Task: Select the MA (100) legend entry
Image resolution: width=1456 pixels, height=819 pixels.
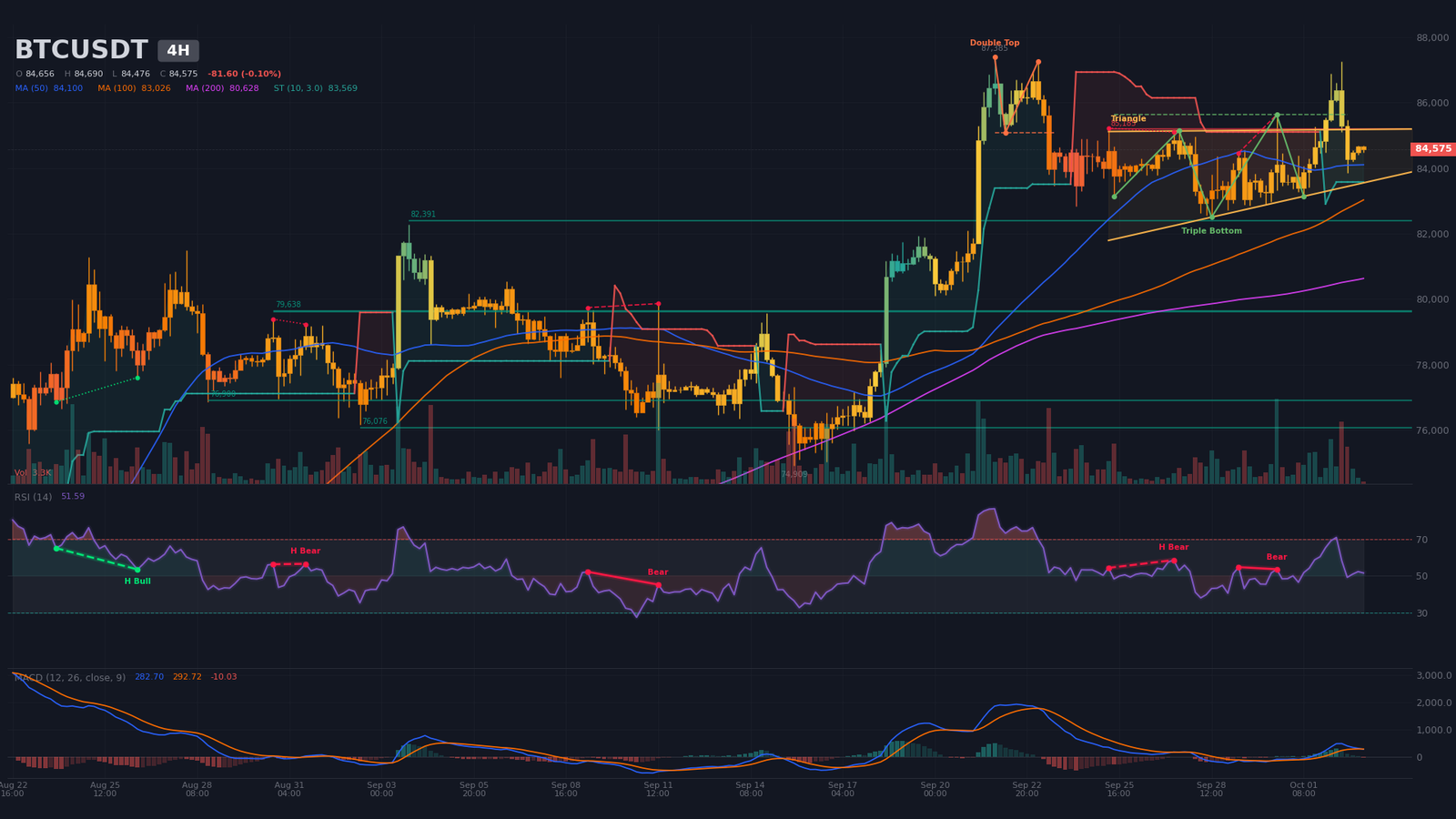Action: 134,88
